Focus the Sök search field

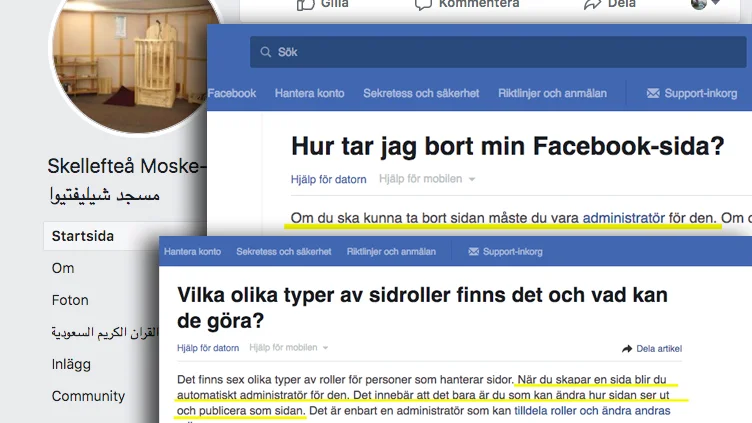coord(498,52)
